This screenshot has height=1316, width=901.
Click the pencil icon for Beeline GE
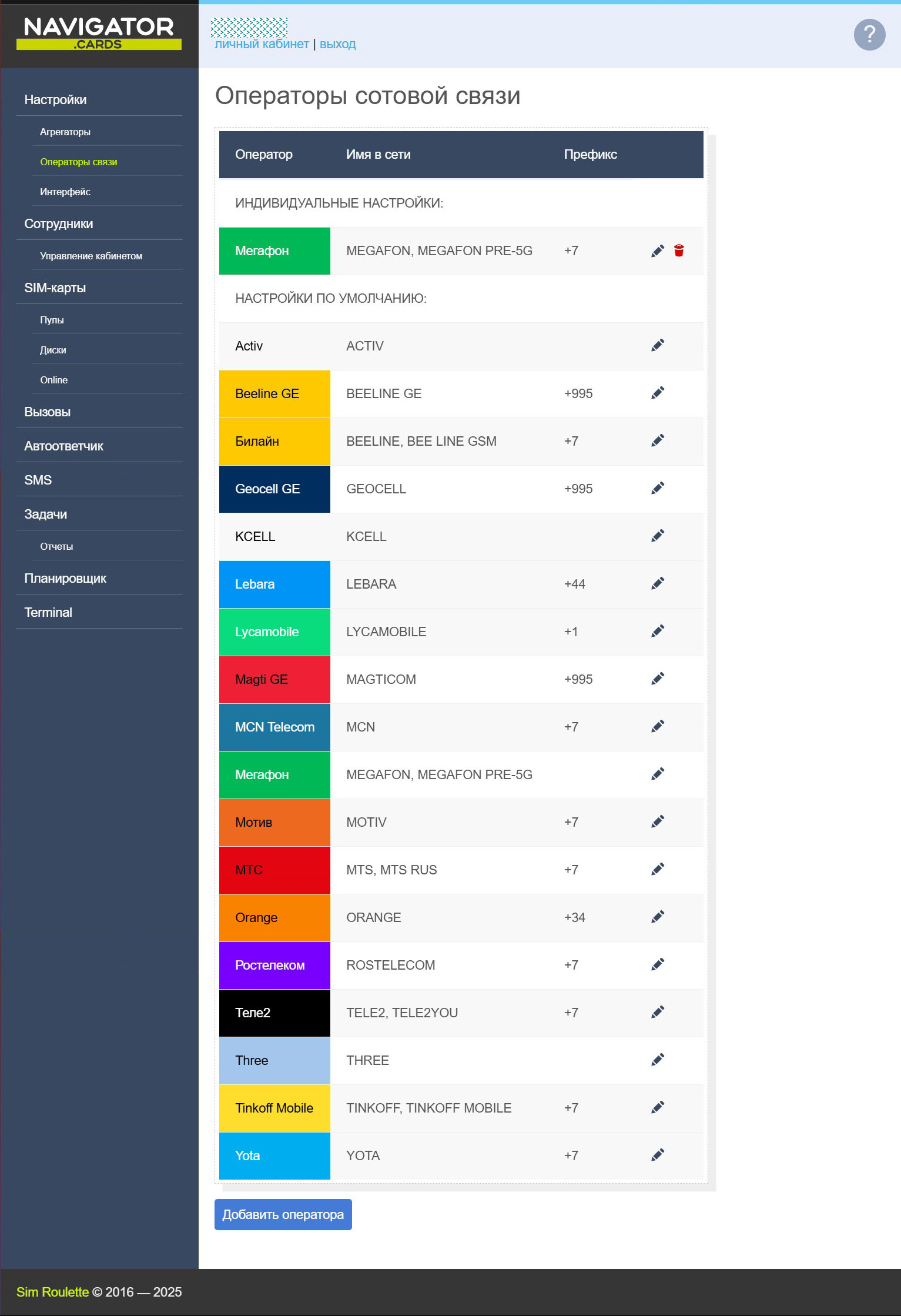(x=658, y=393)
